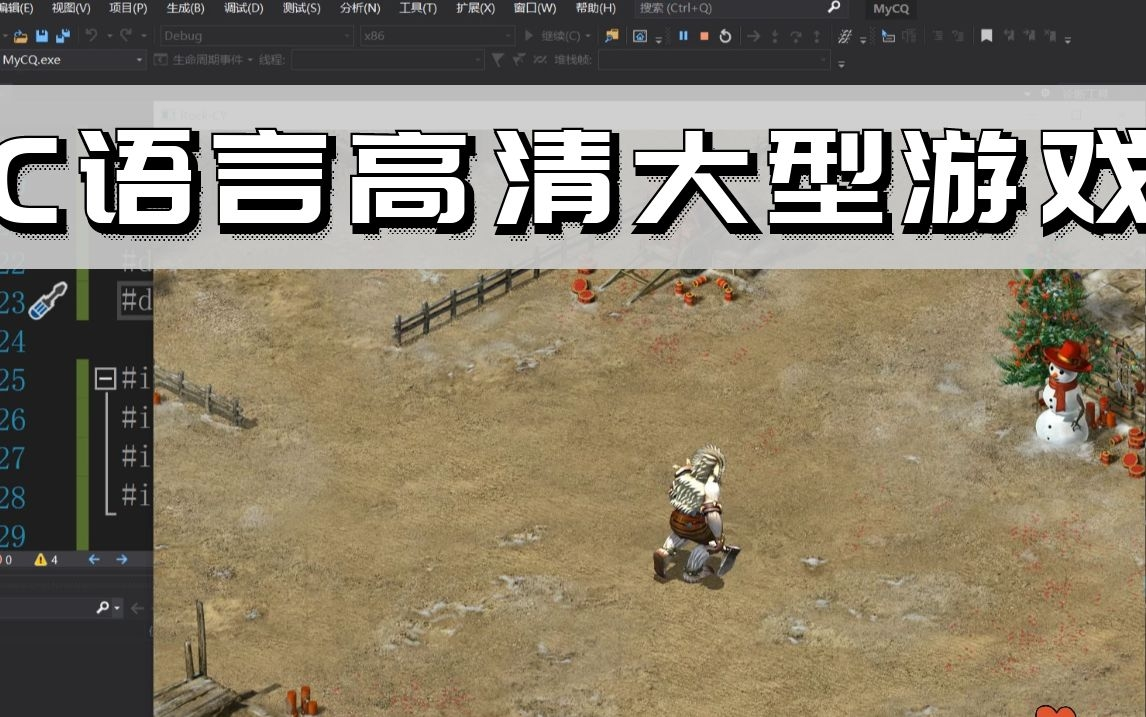The image size is (1146, 717).
Task: Pause debugging with Break All
Action: [x=683, y=36]
